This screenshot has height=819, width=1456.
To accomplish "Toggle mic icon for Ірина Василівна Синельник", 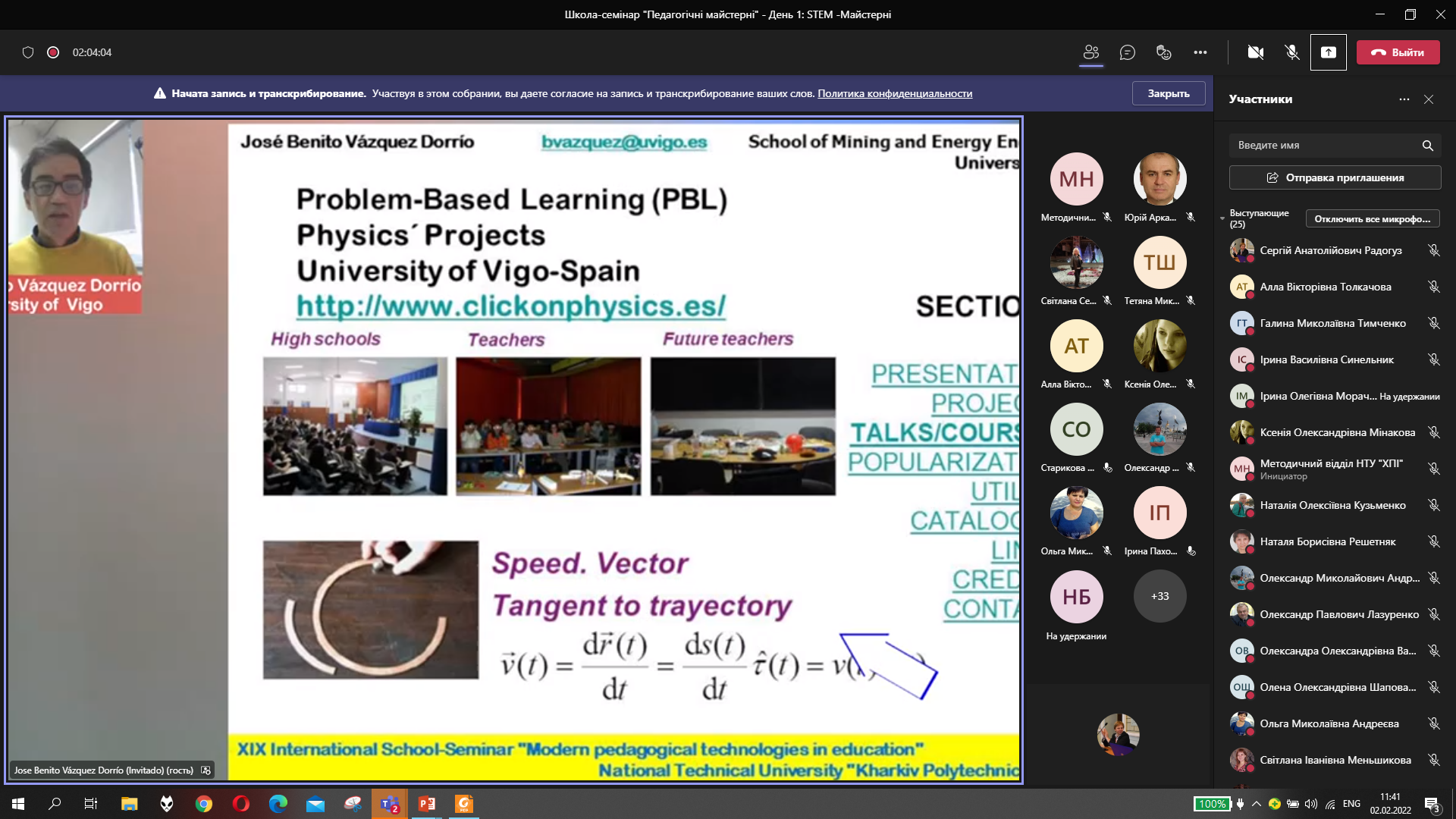I will (1433, 359).
